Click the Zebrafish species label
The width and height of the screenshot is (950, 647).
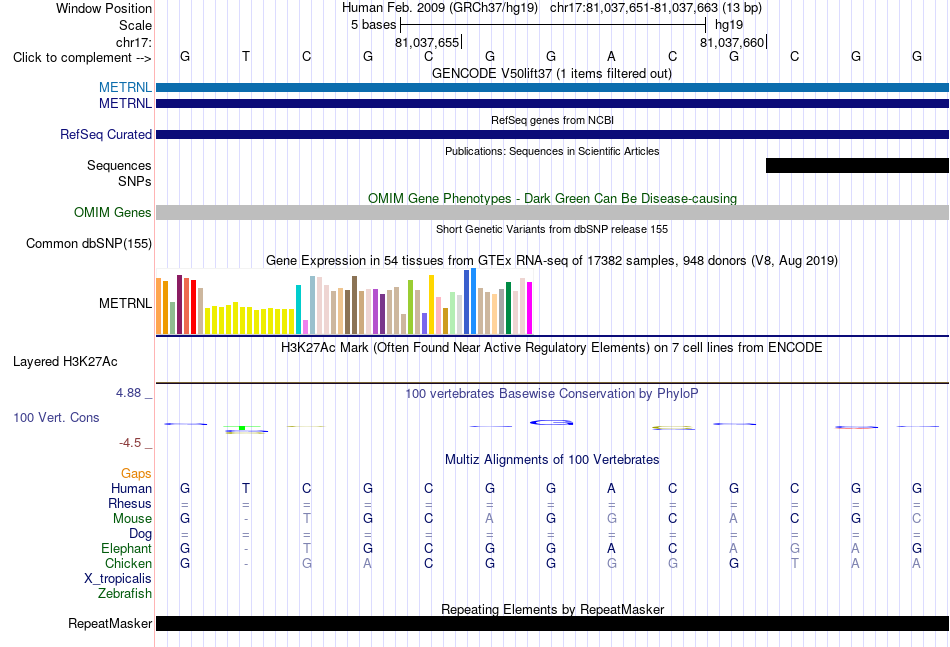pyautogui.click(x=125, y=594)
